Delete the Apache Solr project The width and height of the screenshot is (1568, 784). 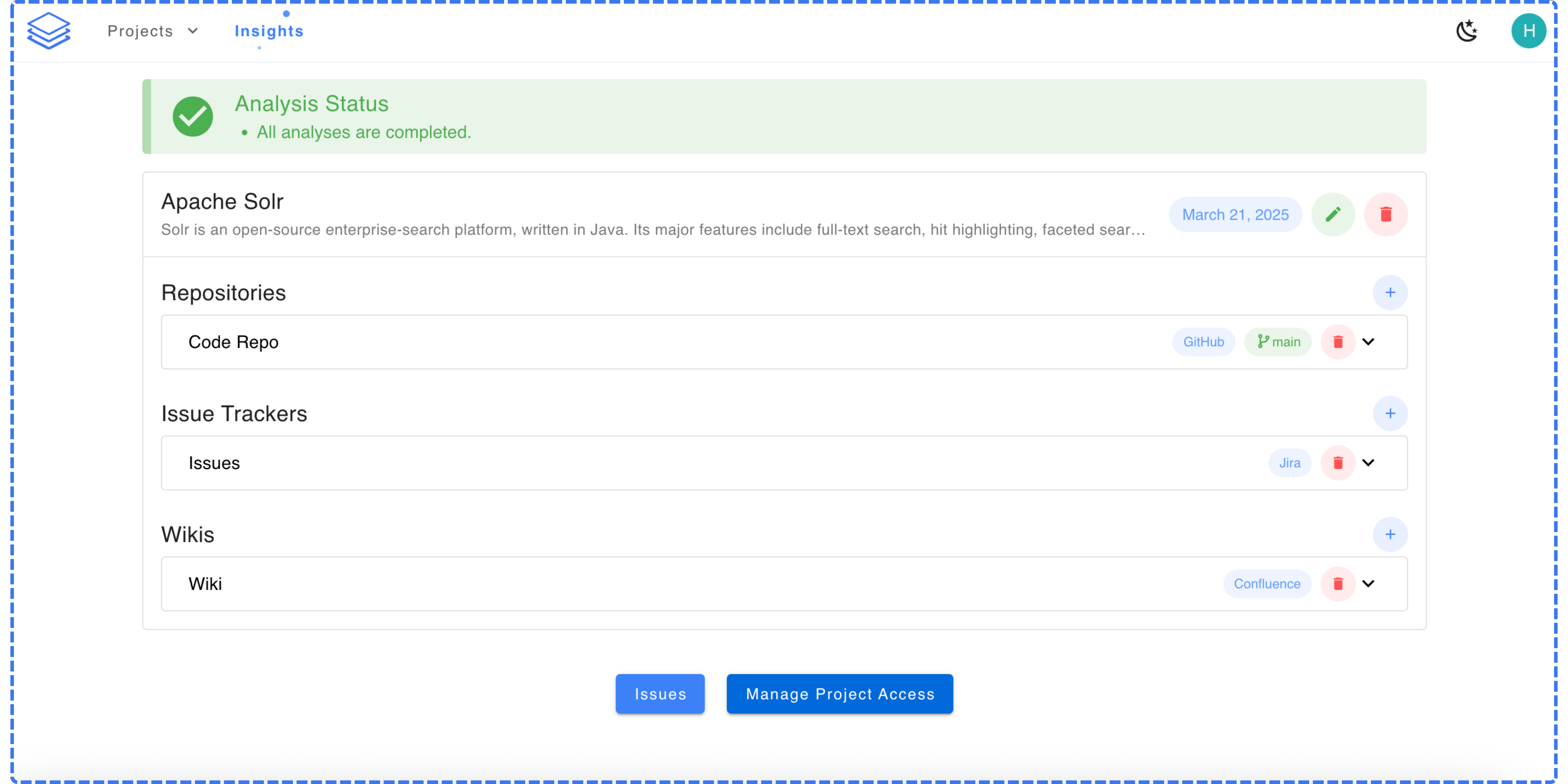[1385, 214]
